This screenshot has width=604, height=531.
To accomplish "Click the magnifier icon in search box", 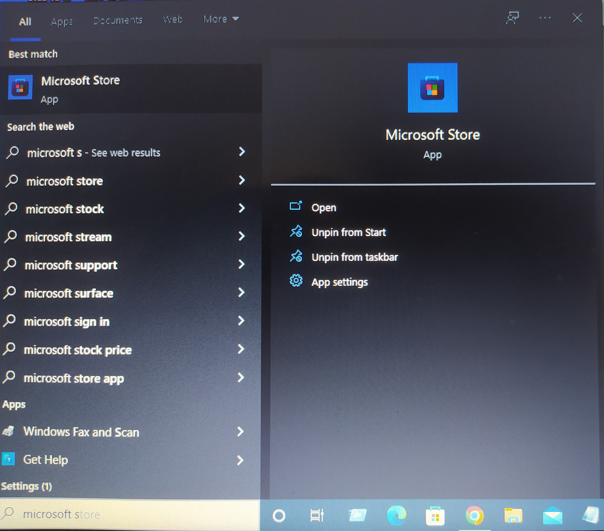I will [8, 513].
